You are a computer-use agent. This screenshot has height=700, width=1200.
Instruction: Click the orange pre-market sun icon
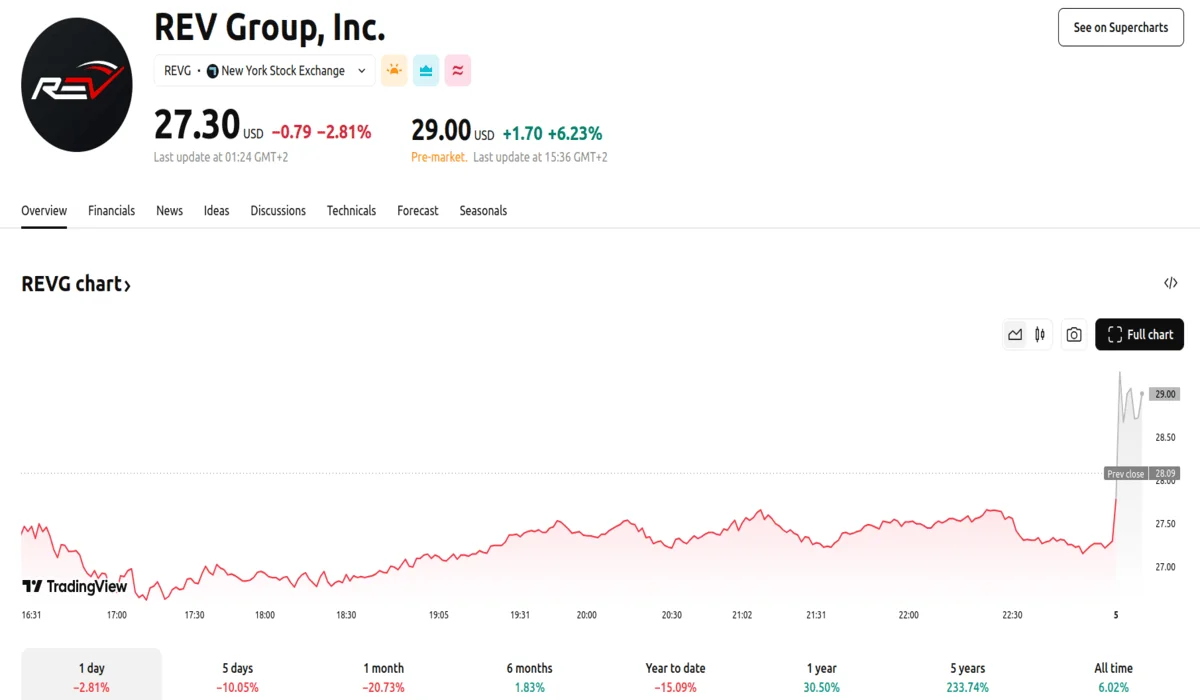coord(394,70)
